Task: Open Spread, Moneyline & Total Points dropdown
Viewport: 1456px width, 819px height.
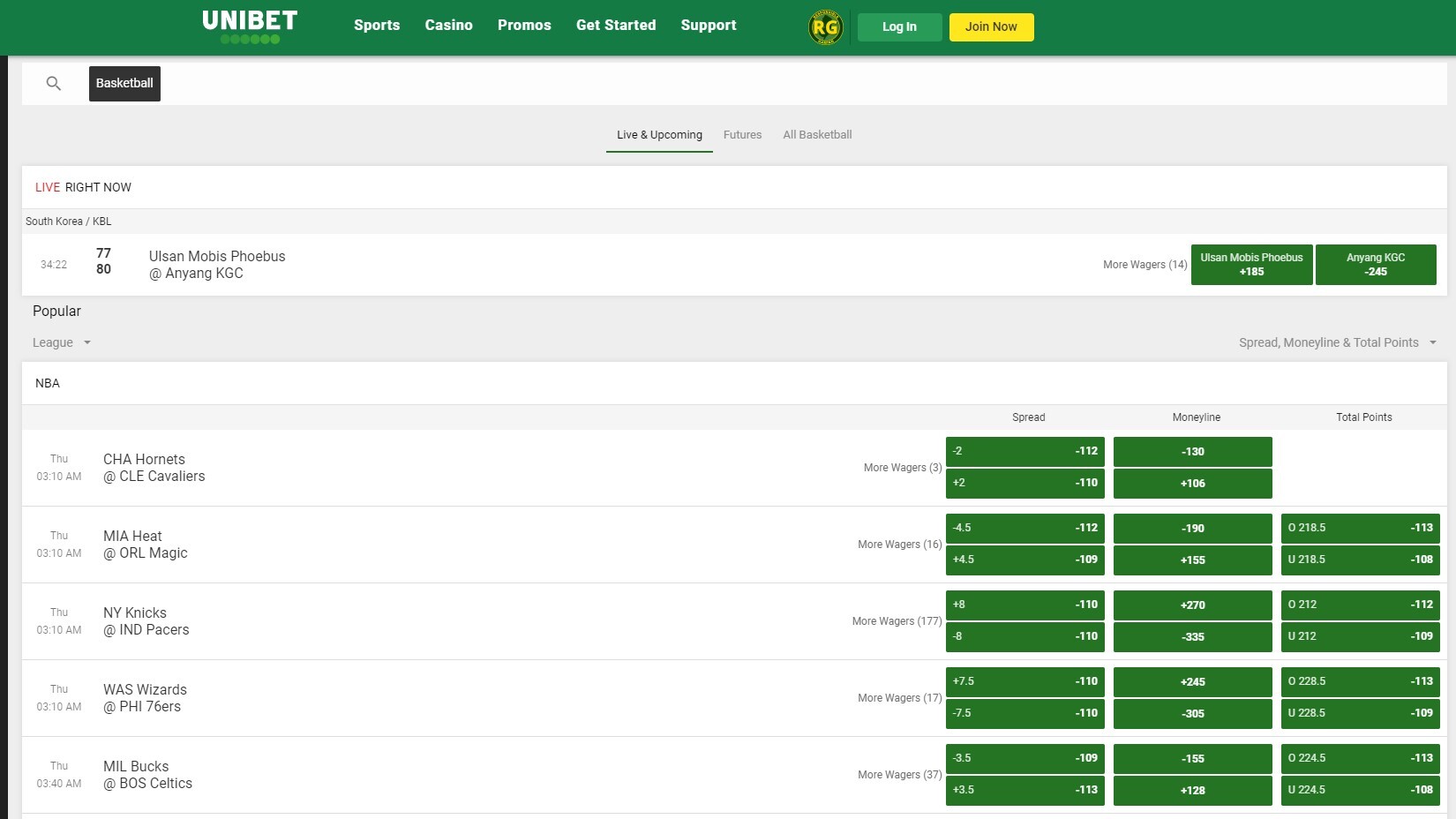Action: (1338, 342)
